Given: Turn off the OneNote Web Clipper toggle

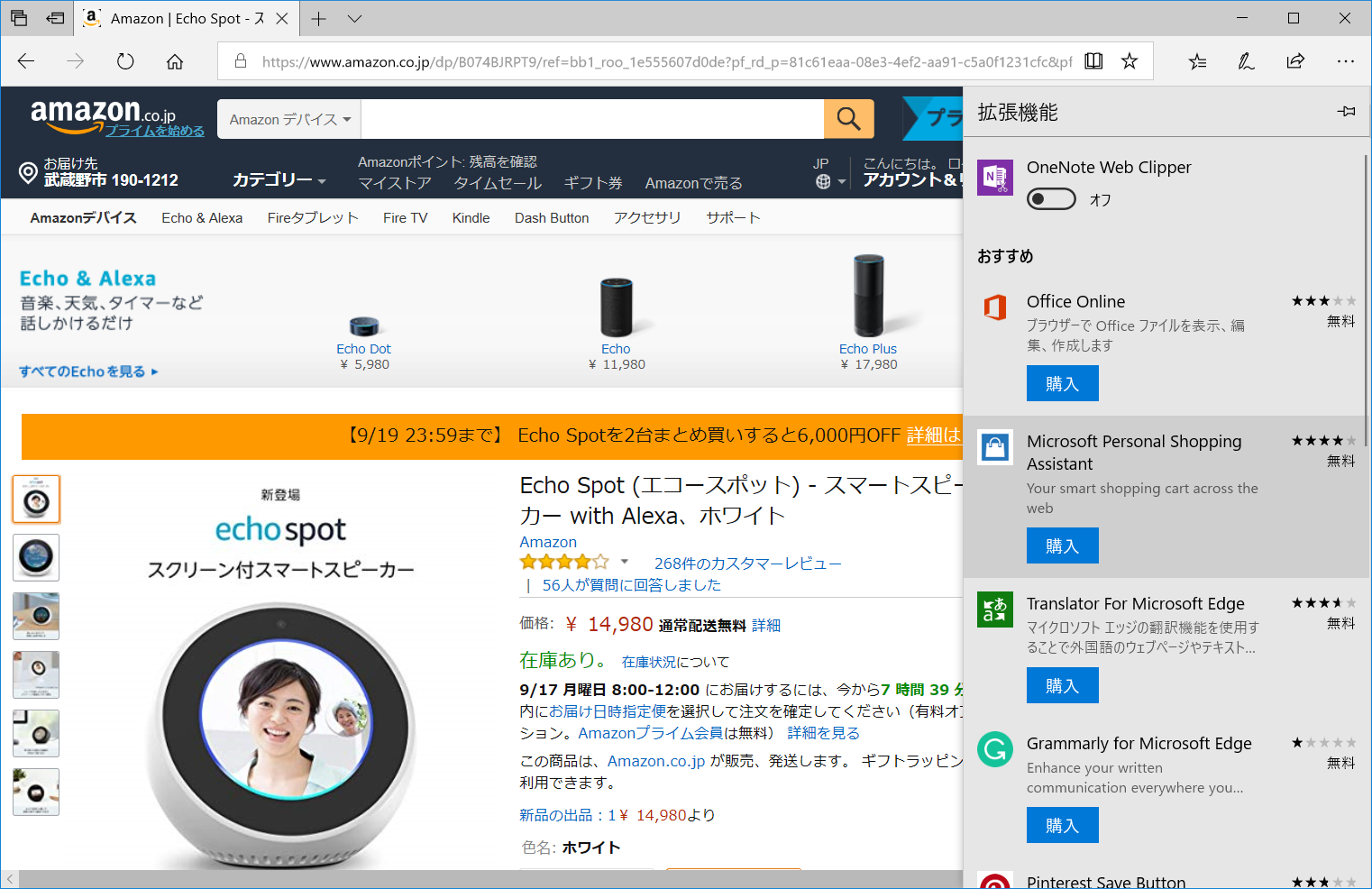Looking at the screenshot, I should [1051, 198].
